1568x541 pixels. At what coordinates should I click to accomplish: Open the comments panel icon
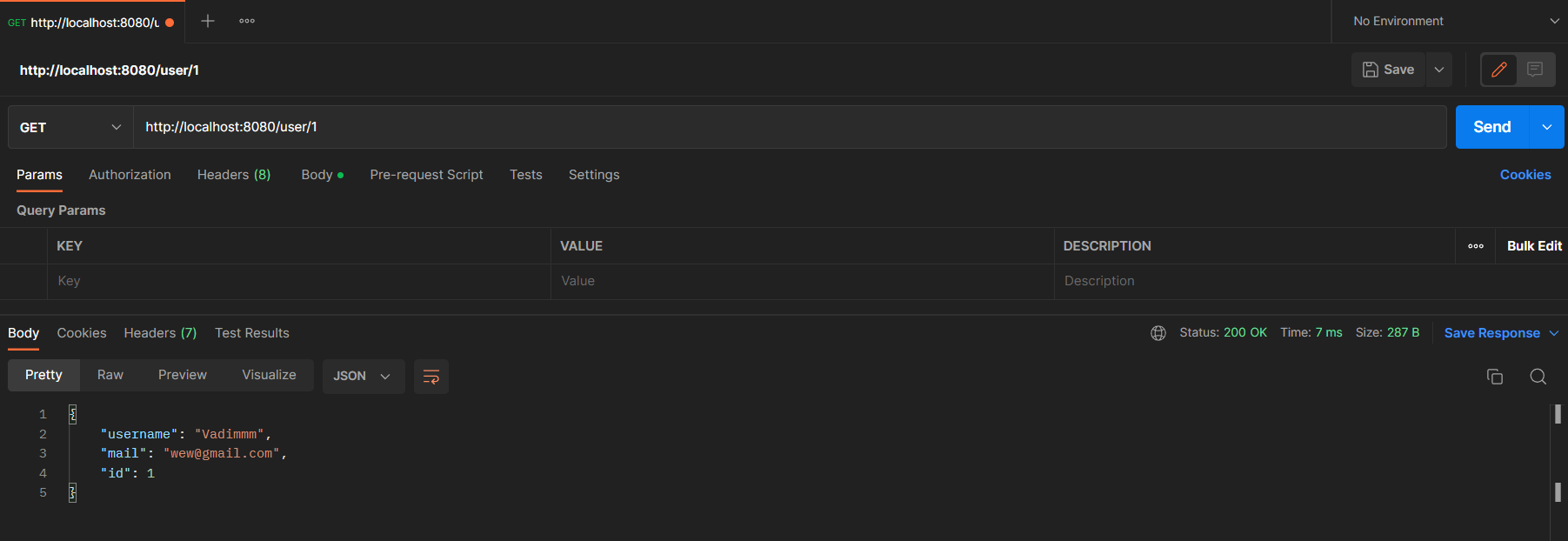(1535, 70)
